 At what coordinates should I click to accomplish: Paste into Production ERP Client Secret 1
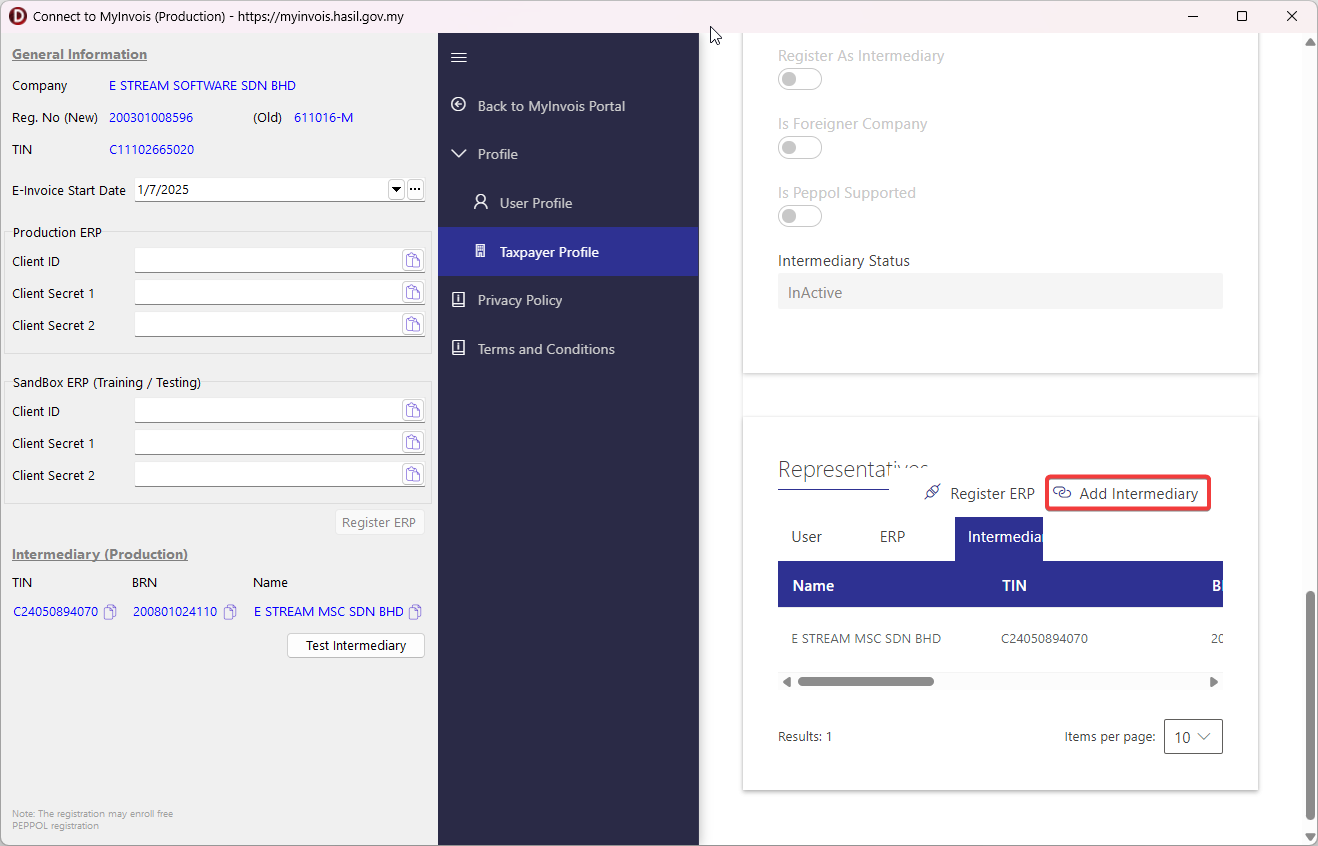(412, 293)
